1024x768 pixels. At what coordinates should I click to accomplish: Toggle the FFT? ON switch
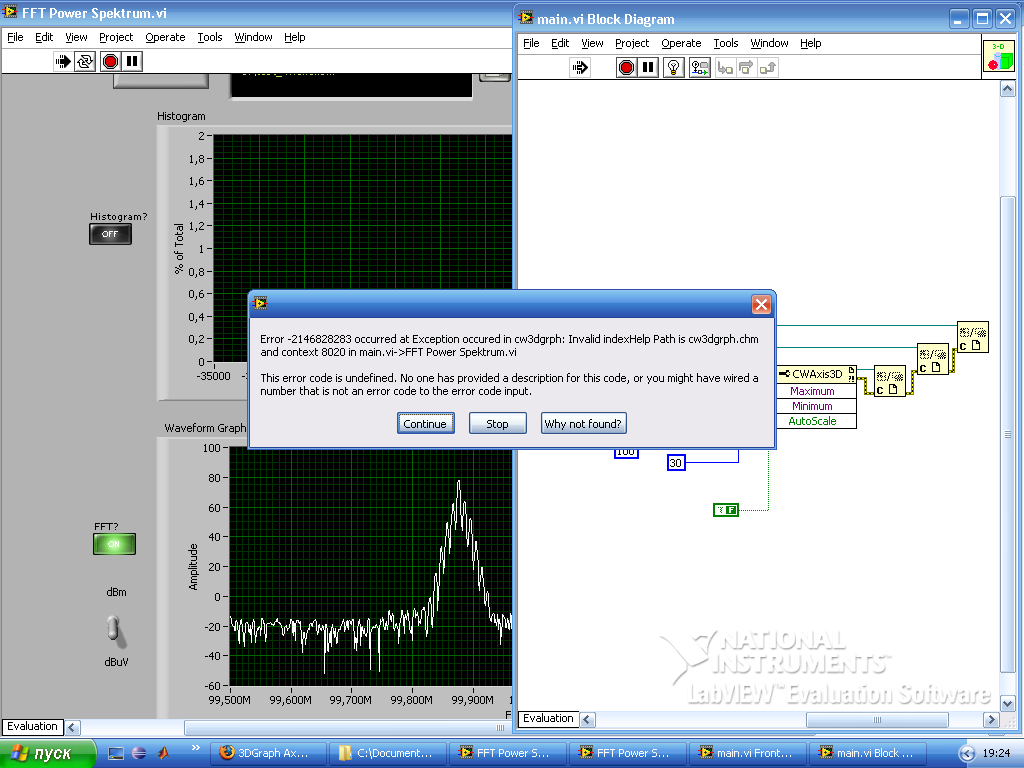click(114, 544)
